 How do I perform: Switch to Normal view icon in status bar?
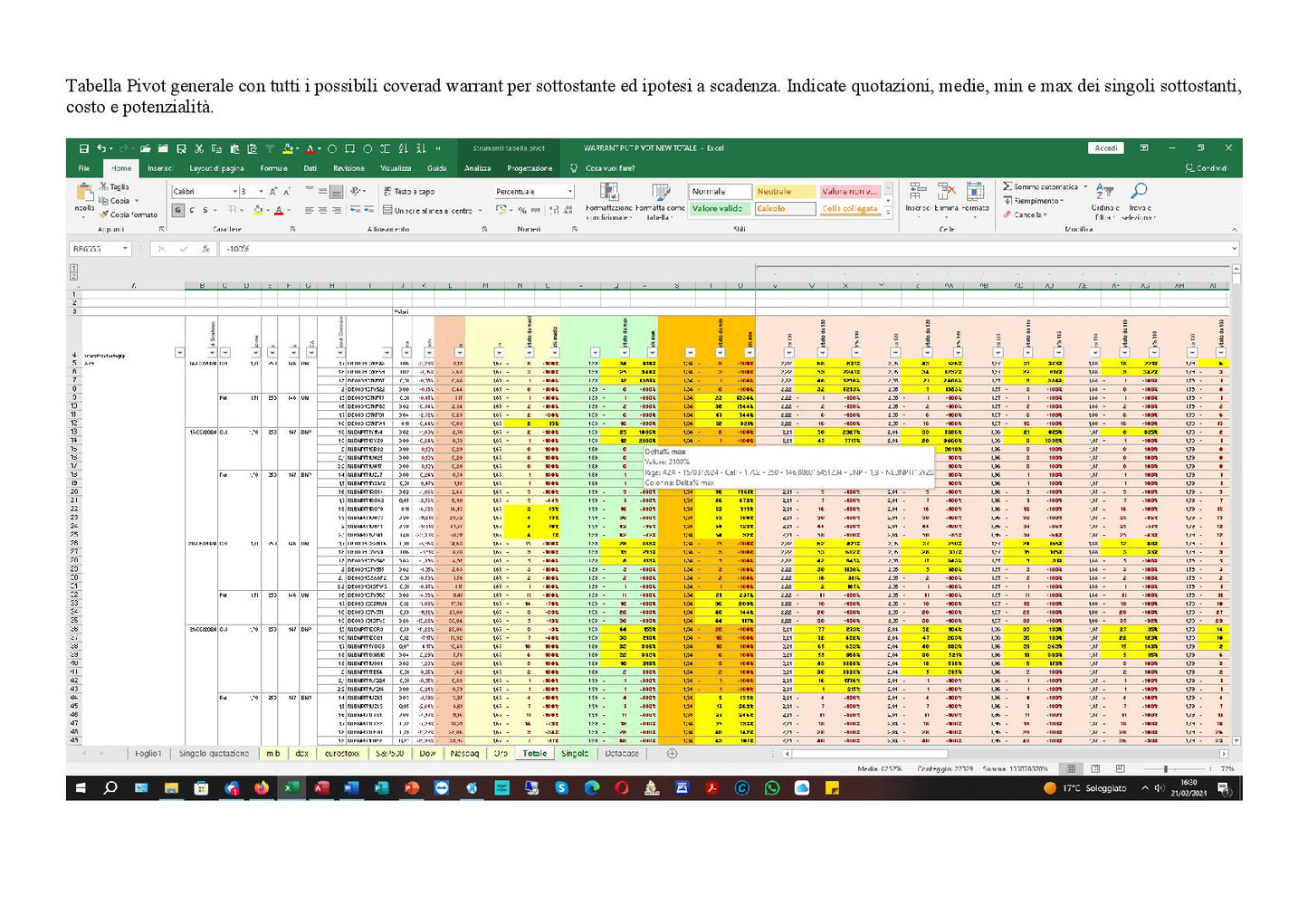coord(1071,768)
